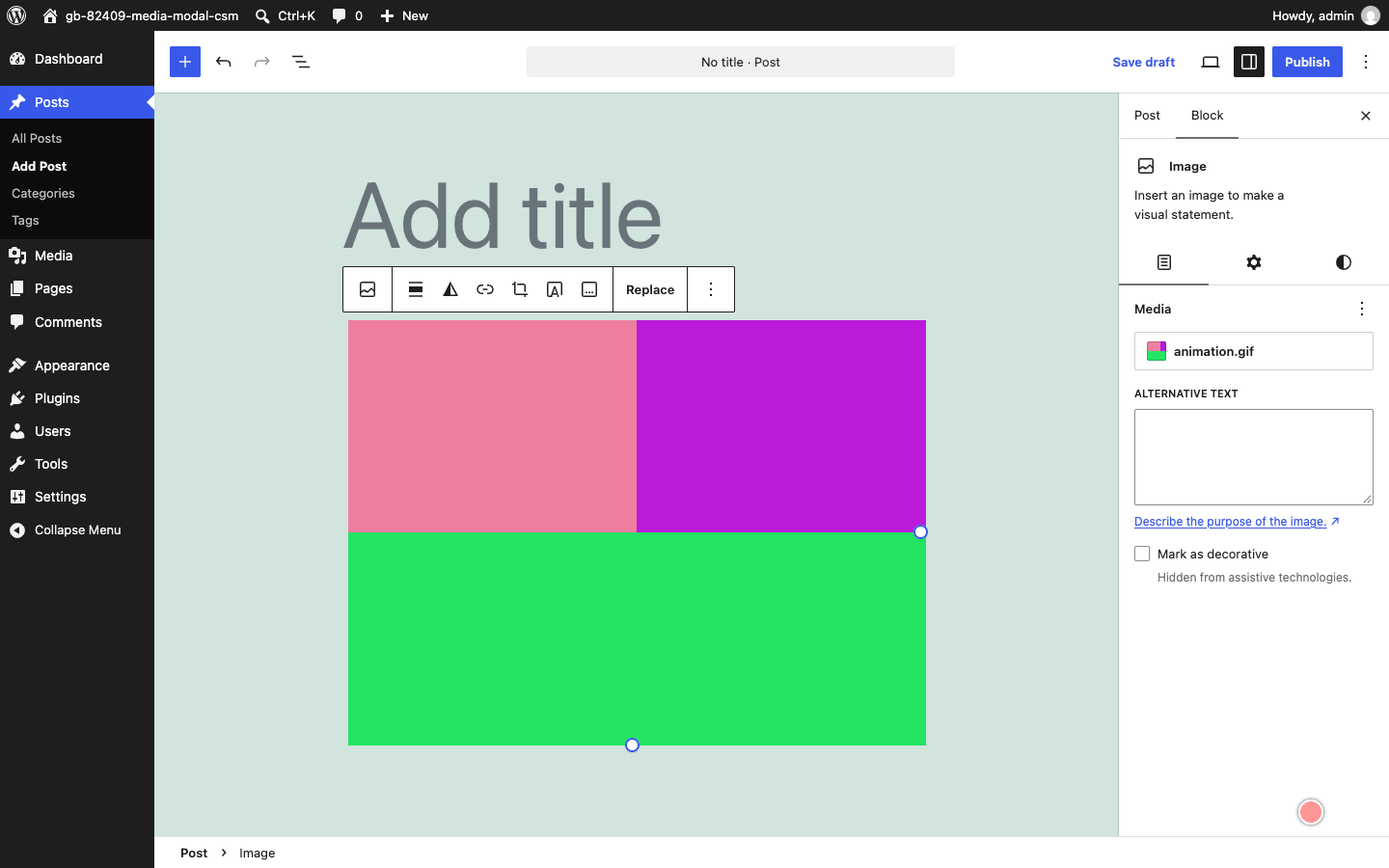
Task: Toggle the settings sidebar panel
Action: pos(1249,62)
